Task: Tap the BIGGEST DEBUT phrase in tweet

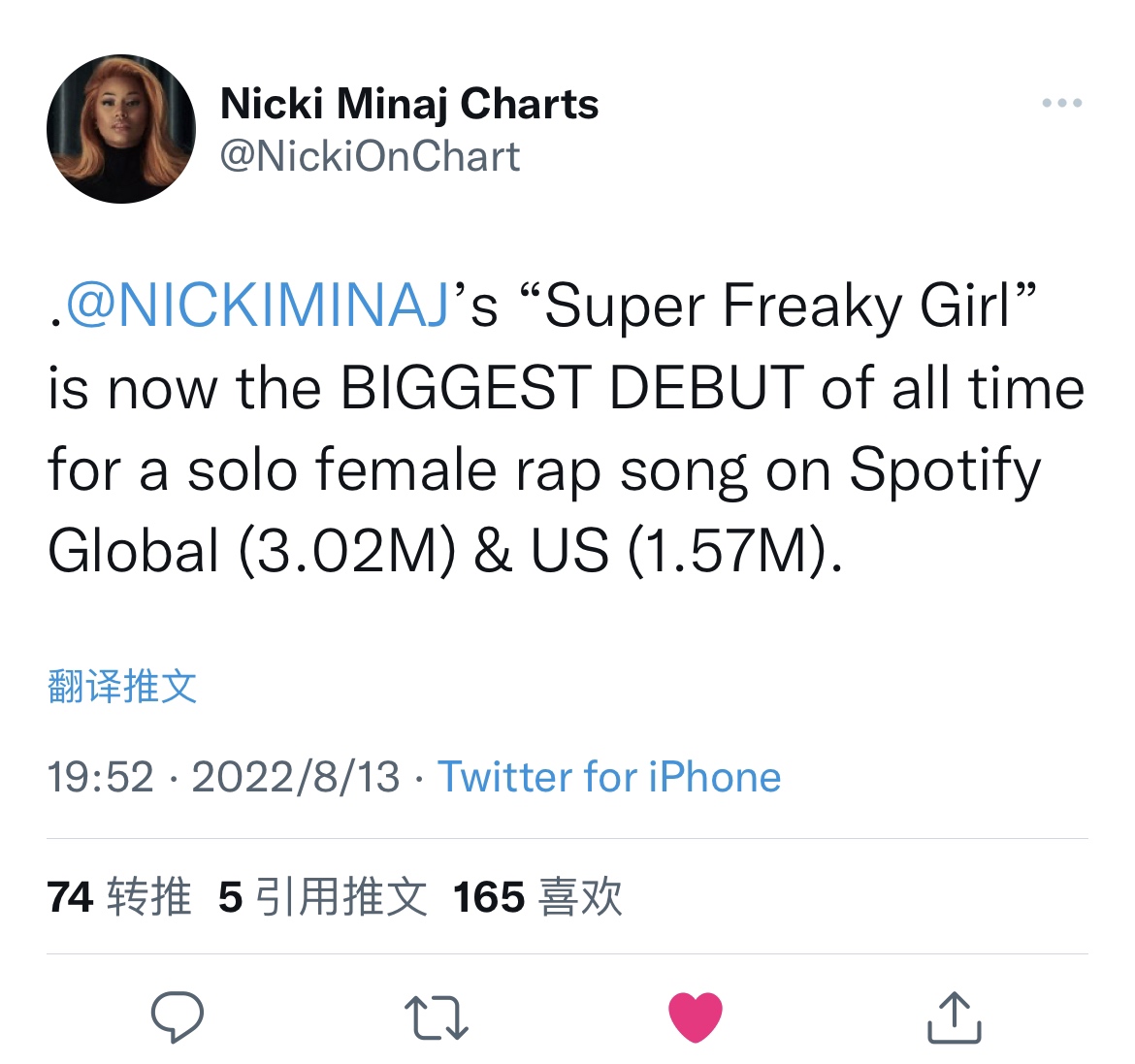Action: (x=571, y=388)
